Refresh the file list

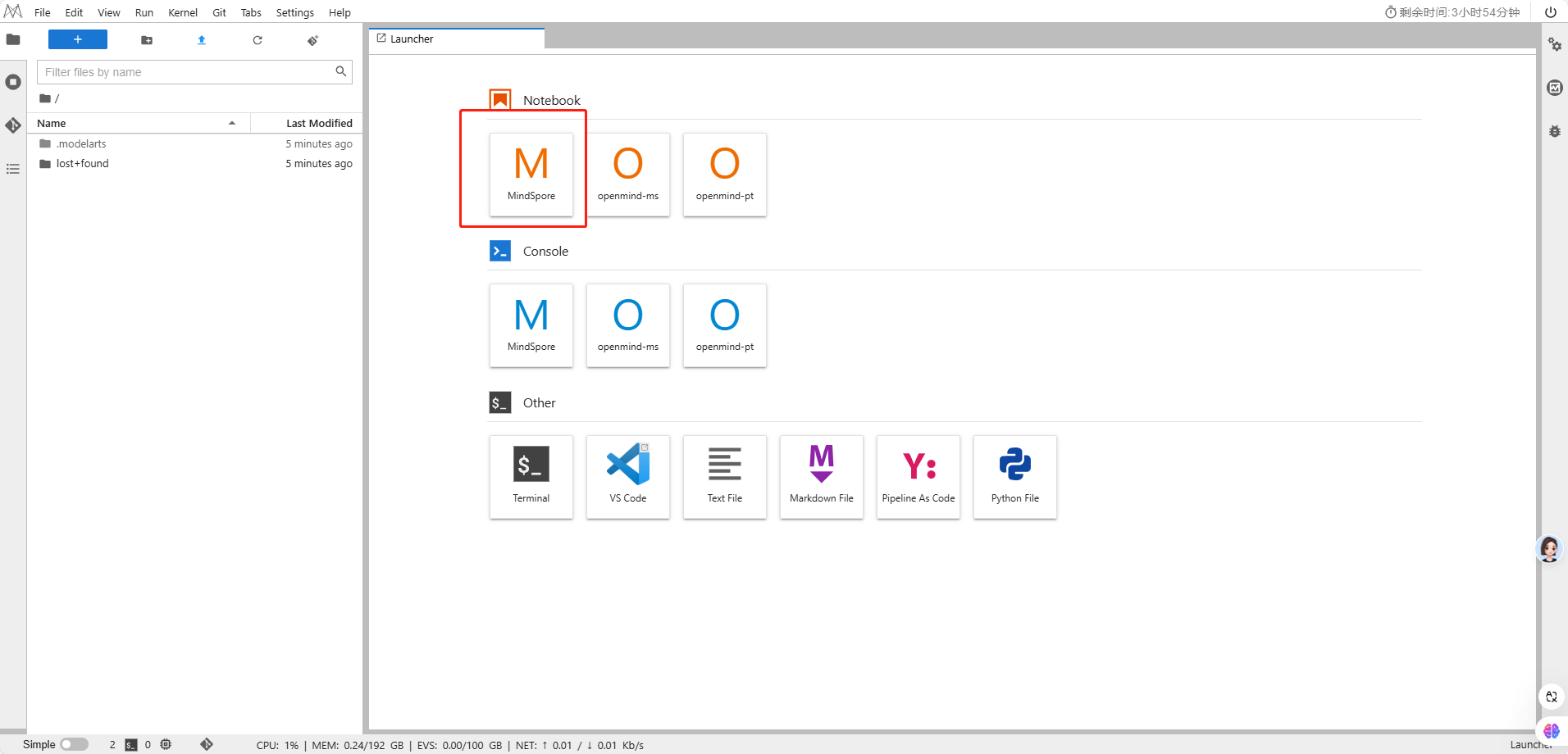(x=258, y=40)
